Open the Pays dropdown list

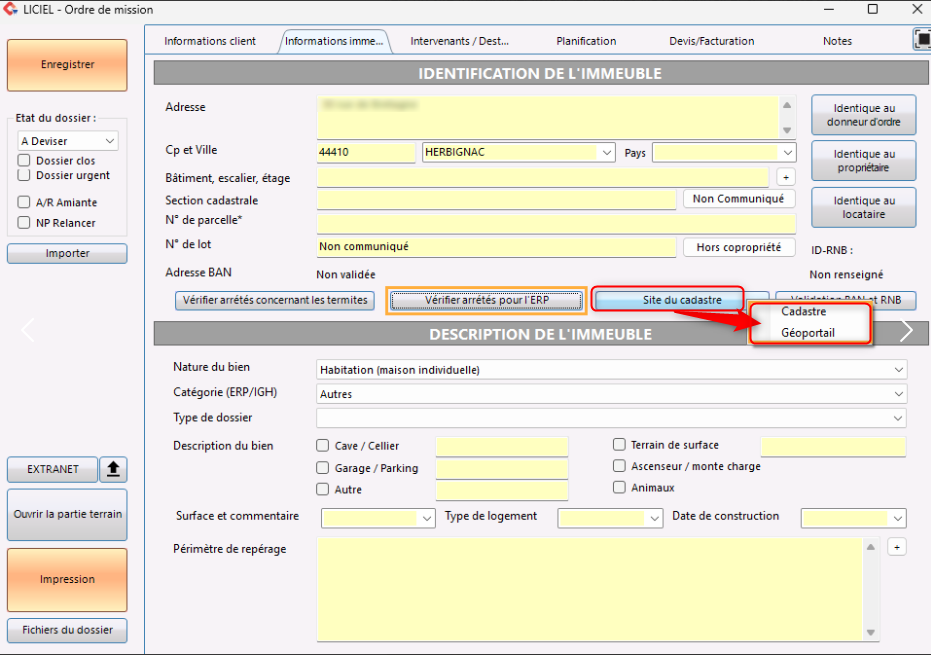pyautogui.click(x=787, y=153)
